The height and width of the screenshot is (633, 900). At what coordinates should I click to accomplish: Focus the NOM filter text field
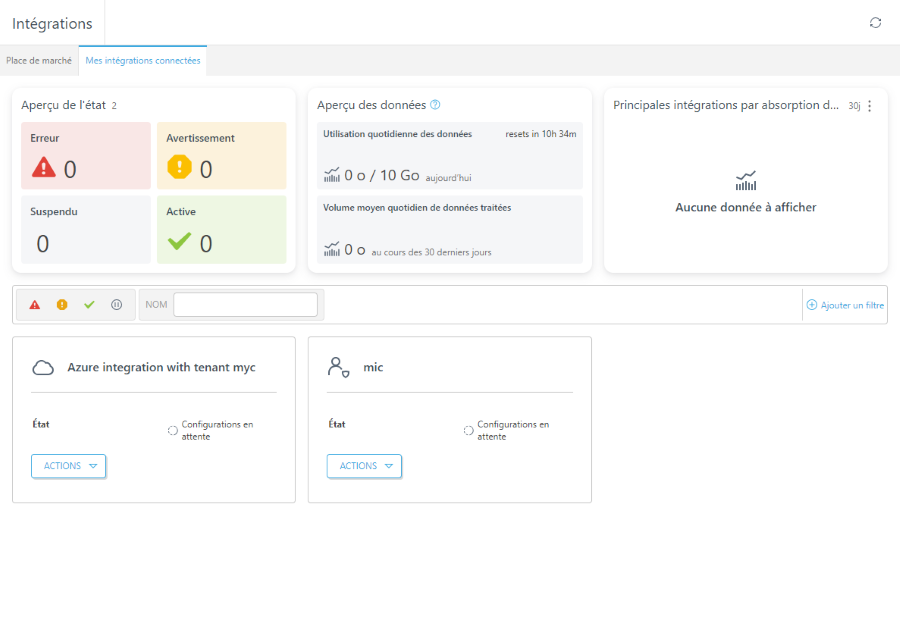[x=245, y=304]
